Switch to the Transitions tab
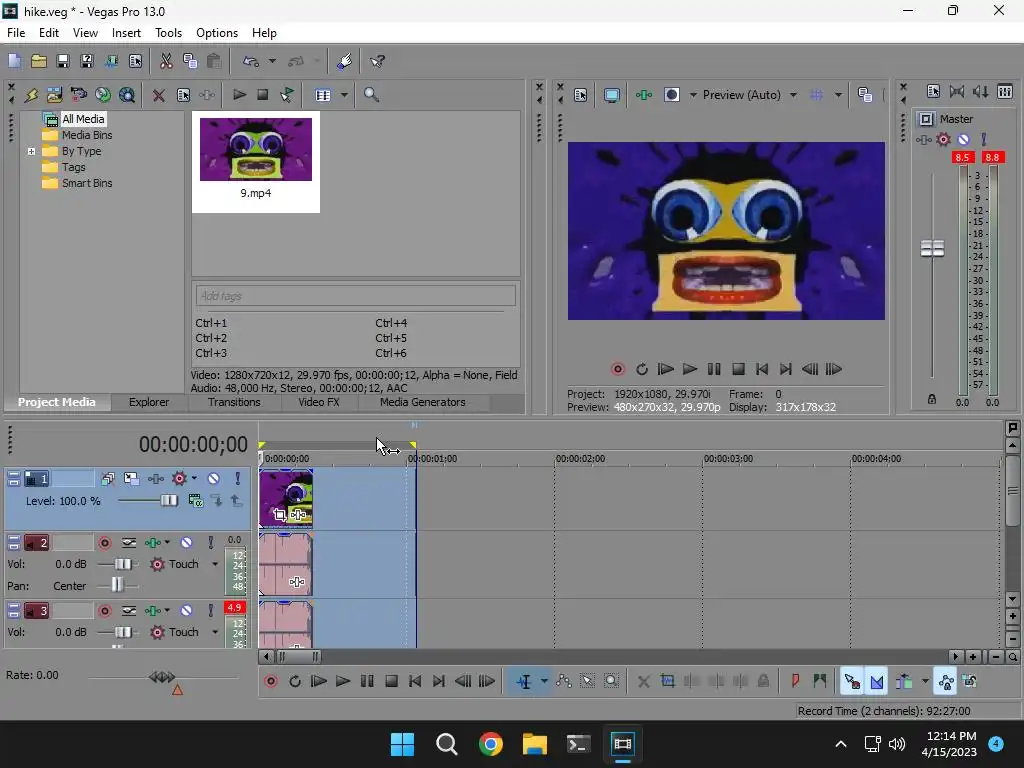1024x768 pixels. (x=234, y=402)
